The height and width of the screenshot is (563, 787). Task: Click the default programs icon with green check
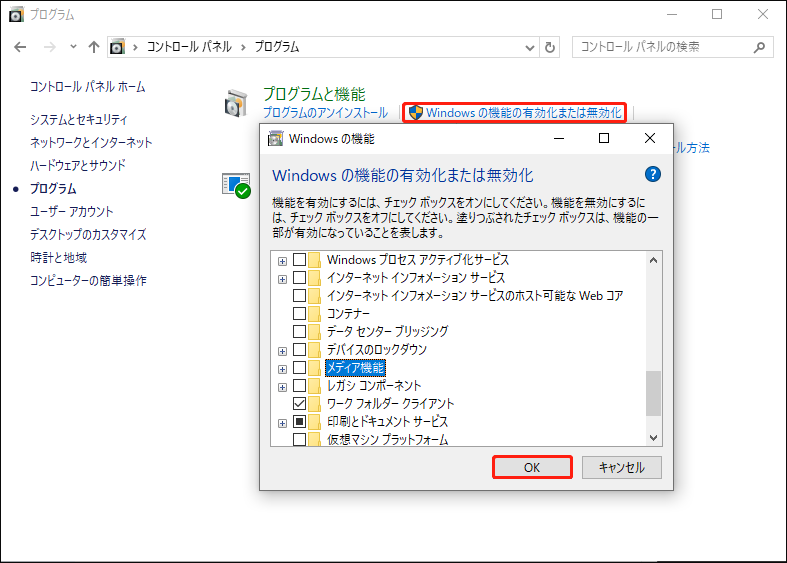click(236, 186)
